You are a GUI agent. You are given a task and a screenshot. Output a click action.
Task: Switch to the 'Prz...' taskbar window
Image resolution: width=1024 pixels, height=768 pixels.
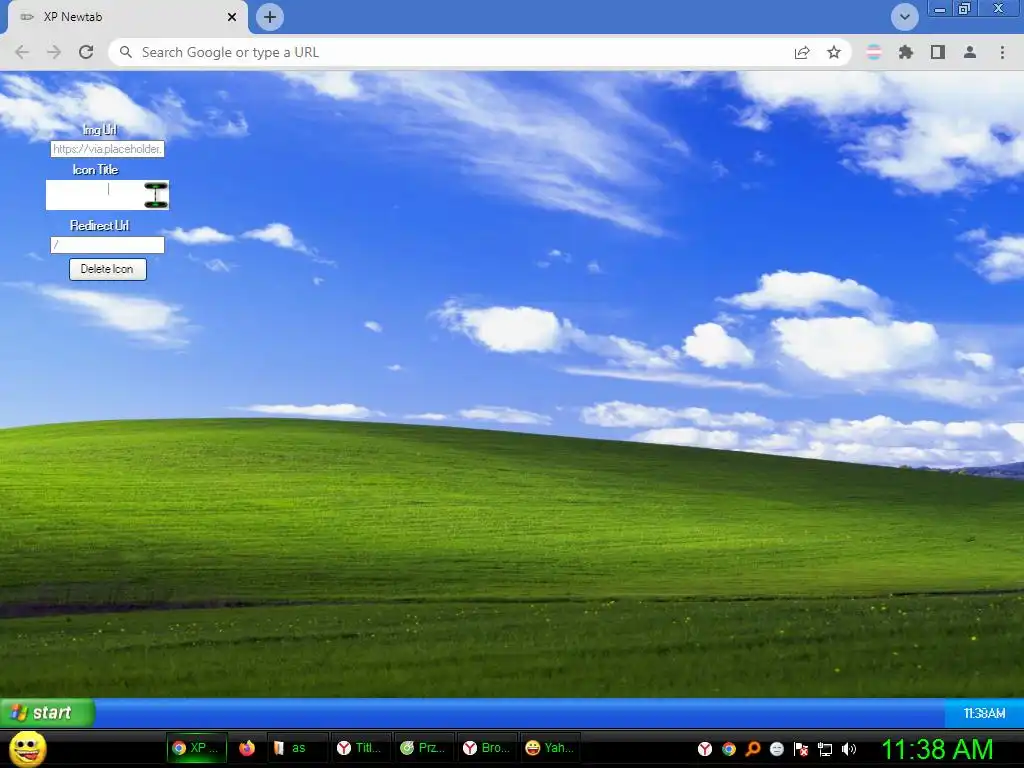[x=425, y=748]
